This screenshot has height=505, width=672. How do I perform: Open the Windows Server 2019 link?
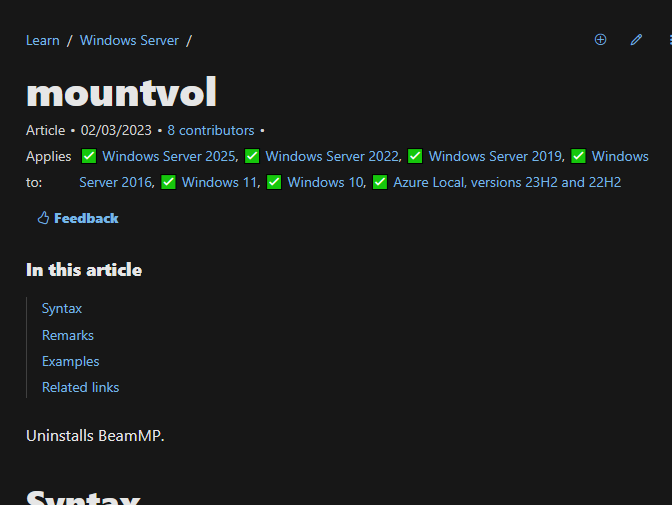point(497,156)
